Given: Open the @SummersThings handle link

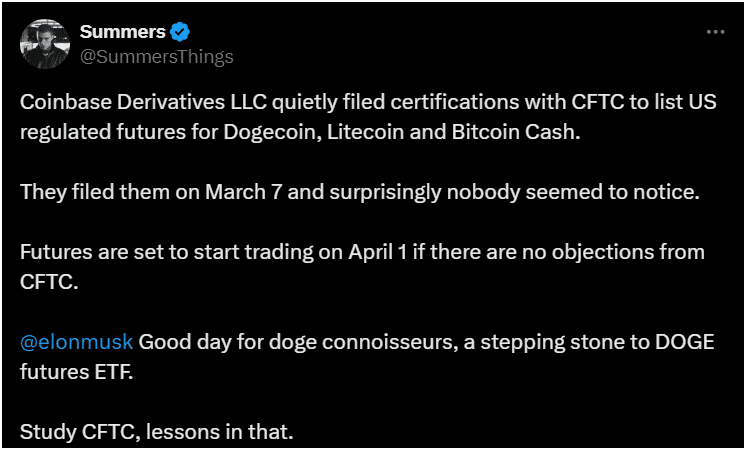Looking at the screenshot, I should (156, 56).
